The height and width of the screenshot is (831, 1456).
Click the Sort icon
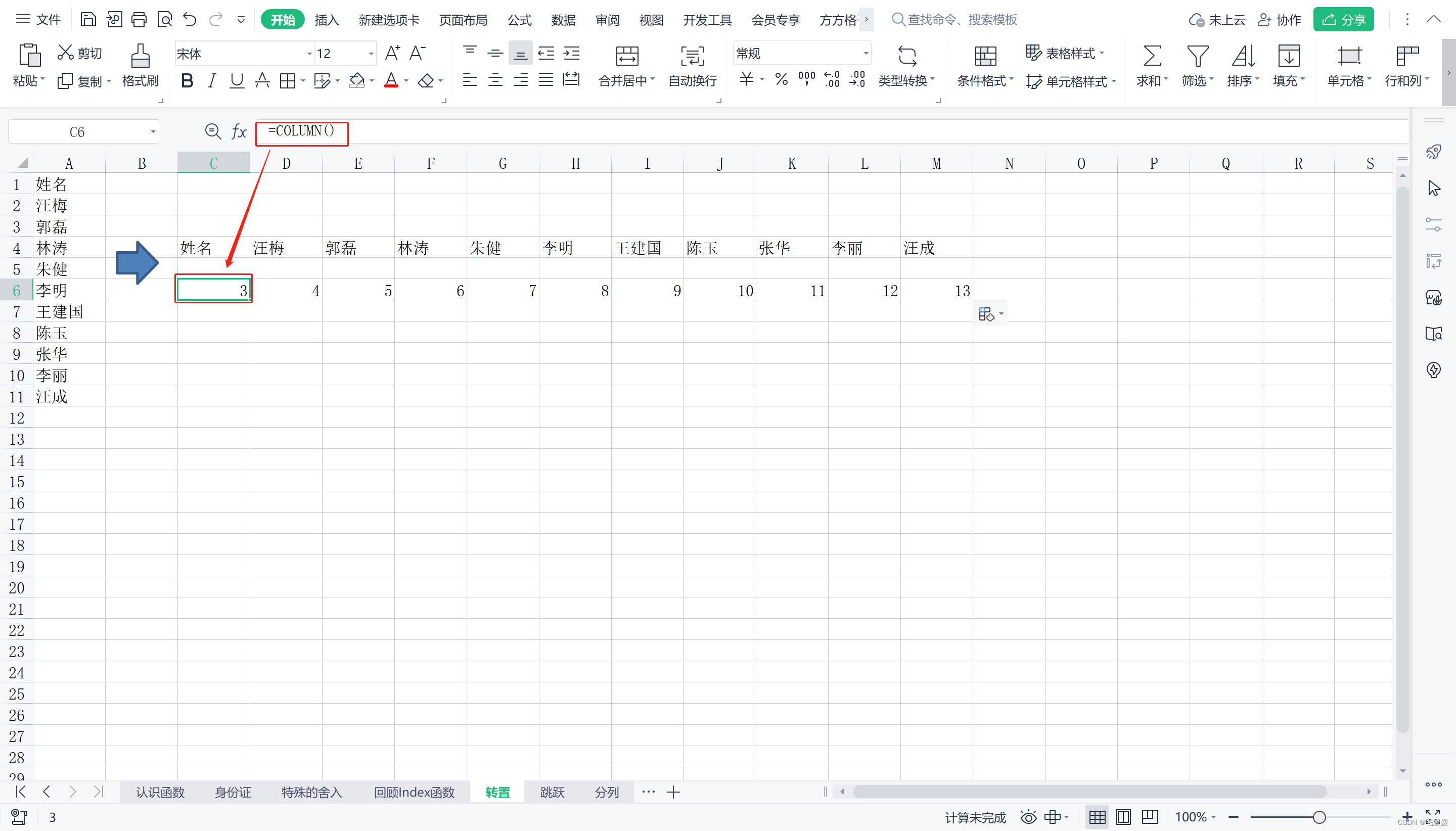(1243, 56)
